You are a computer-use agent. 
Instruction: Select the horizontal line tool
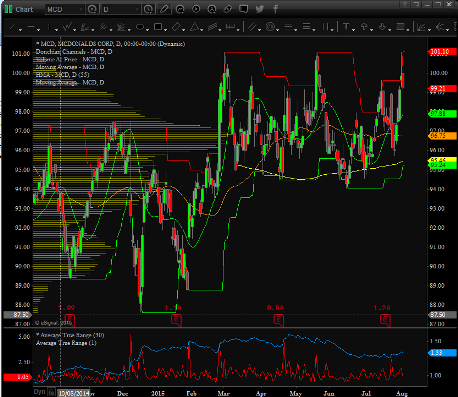point(31,27)
